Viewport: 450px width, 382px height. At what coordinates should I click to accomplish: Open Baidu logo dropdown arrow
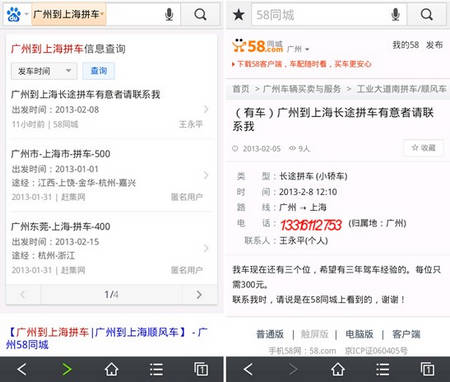click(26, 14)
